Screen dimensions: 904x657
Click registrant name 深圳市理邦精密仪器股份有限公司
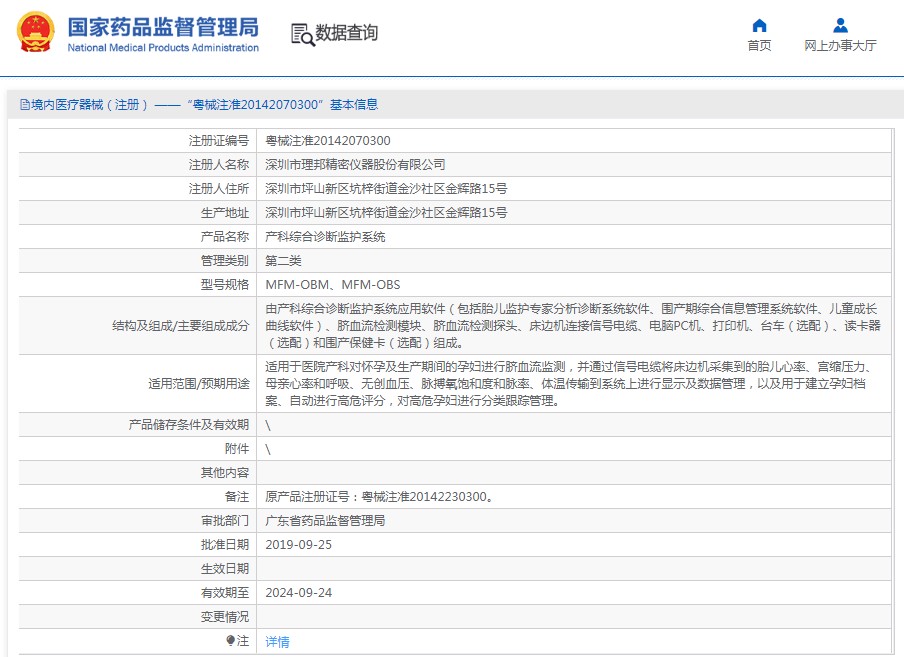pos(355,165)
